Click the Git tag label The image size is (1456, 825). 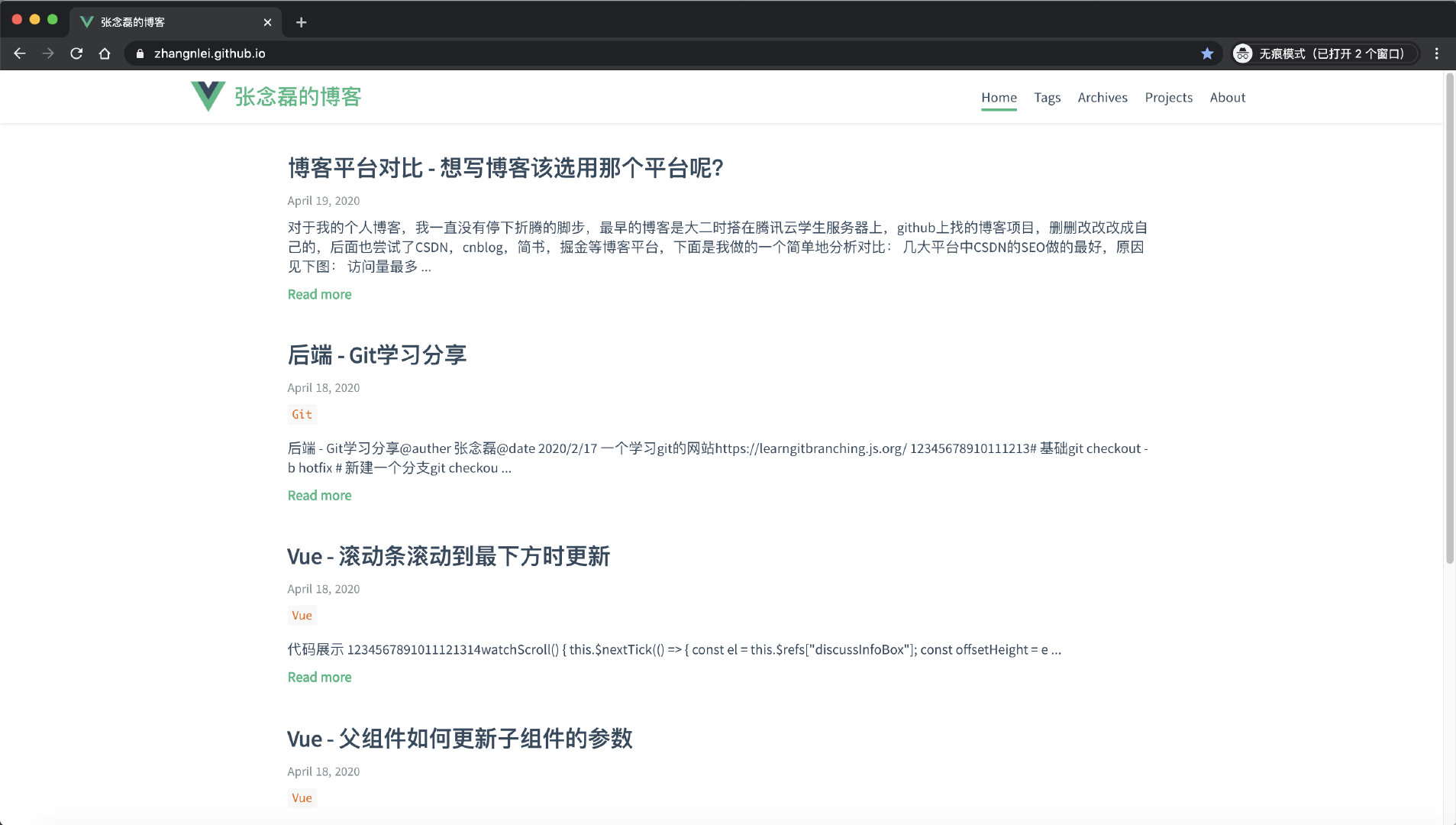pyautogui.click(x=302, y=414)
